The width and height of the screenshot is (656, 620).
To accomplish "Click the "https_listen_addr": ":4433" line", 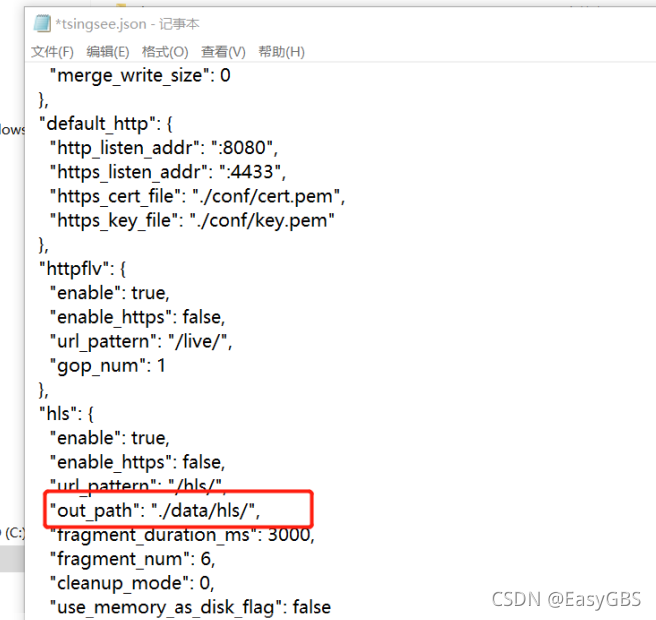I will click(168, 172).
